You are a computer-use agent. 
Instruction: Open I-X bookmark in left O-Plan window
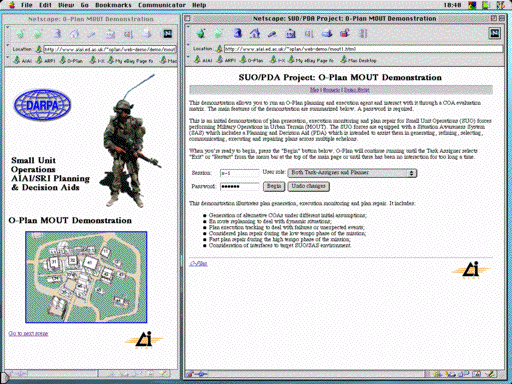[x=97, y=60]
